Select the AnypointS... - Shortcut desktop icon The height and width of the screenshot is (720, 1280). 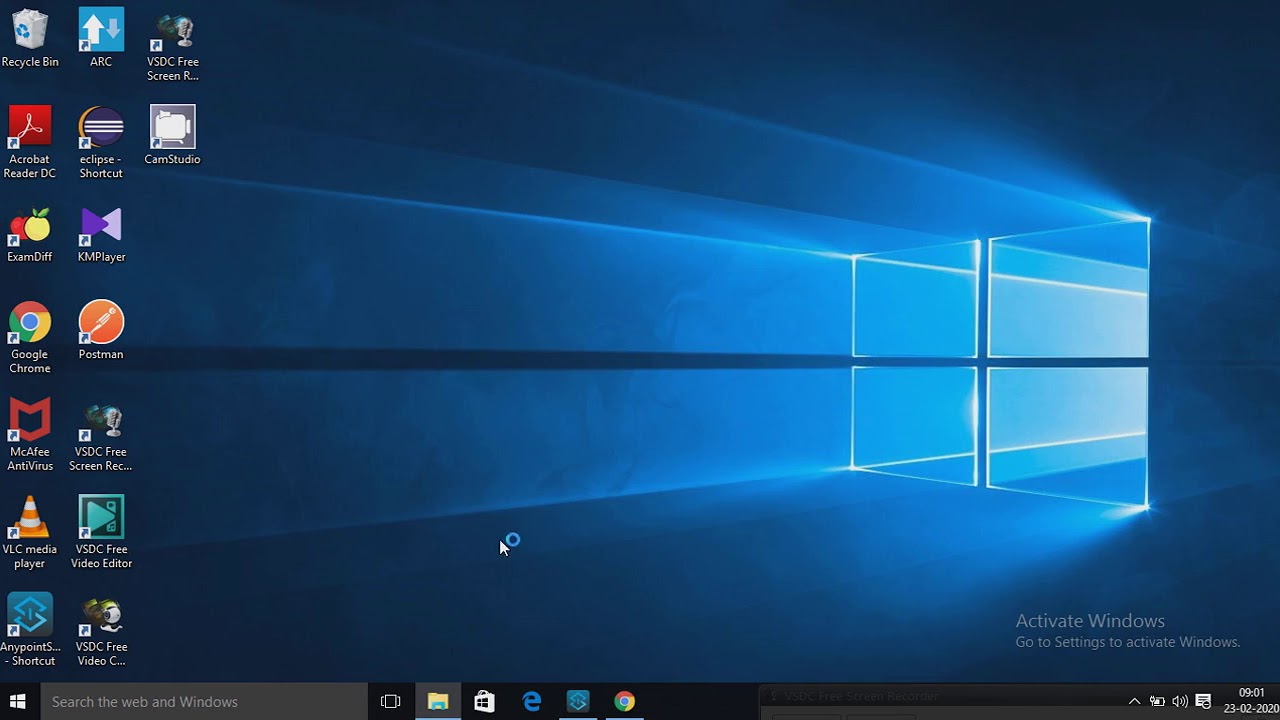pyautogui.click(x=30, y=630)
